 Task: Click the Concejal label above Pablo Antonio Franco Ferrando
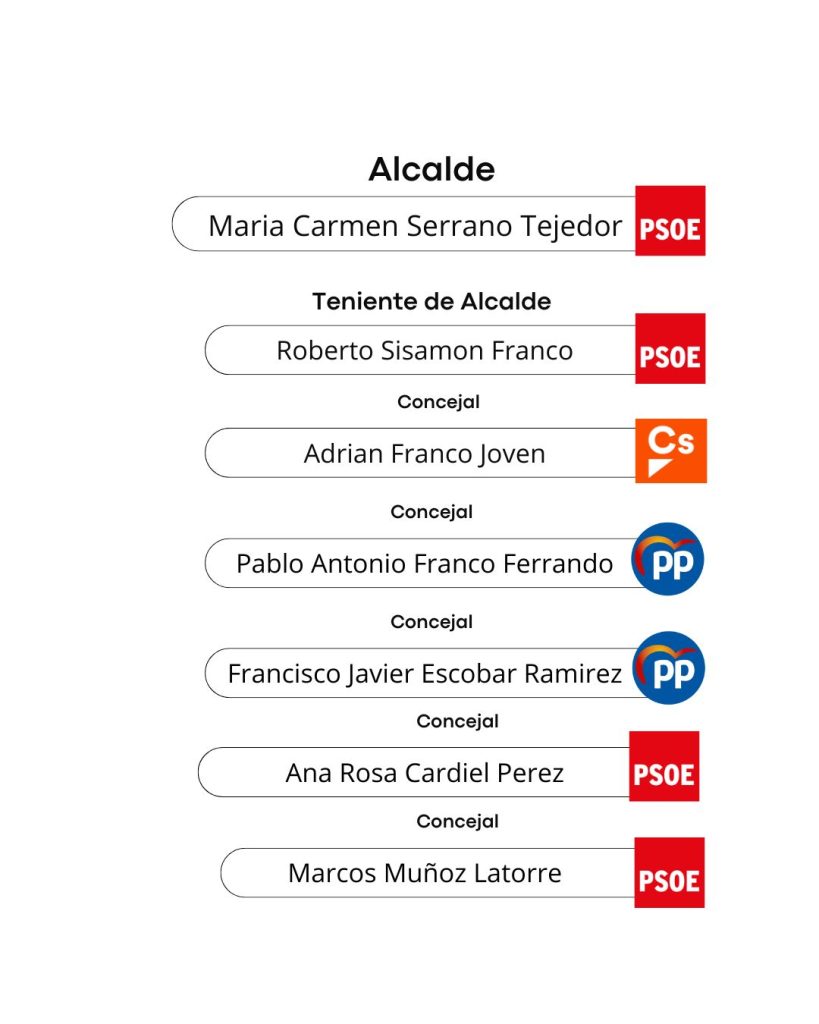431,512
